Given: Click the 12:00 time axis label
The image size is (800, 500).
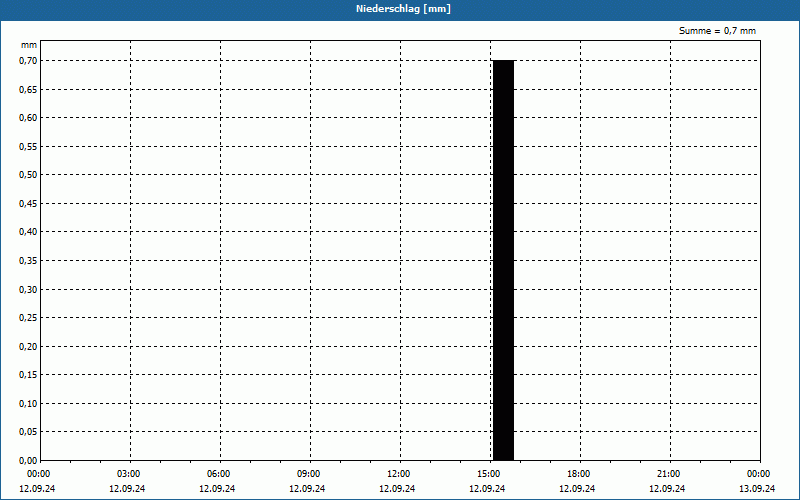Looking at the screenshot, I should (x=398, y=474).
